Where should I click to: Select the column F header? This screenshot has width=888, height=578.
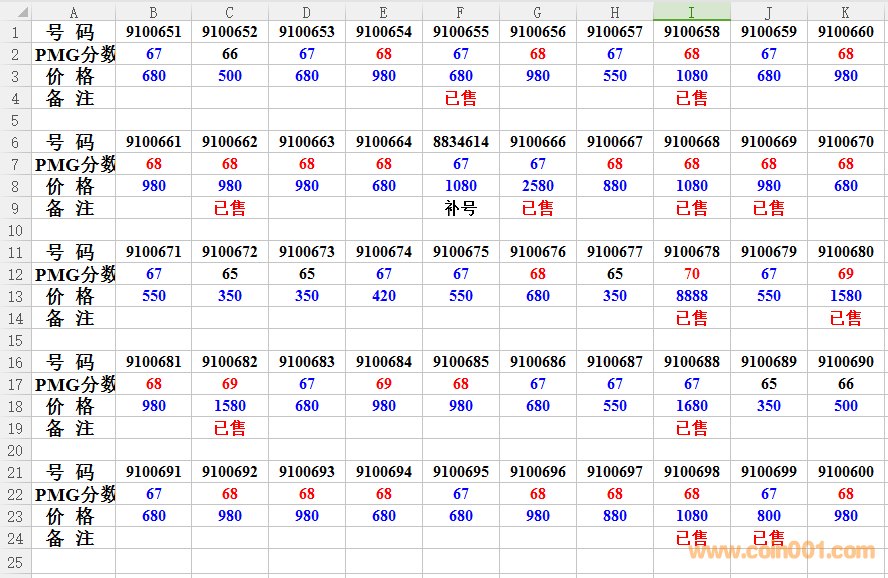(x=461, y=11)
